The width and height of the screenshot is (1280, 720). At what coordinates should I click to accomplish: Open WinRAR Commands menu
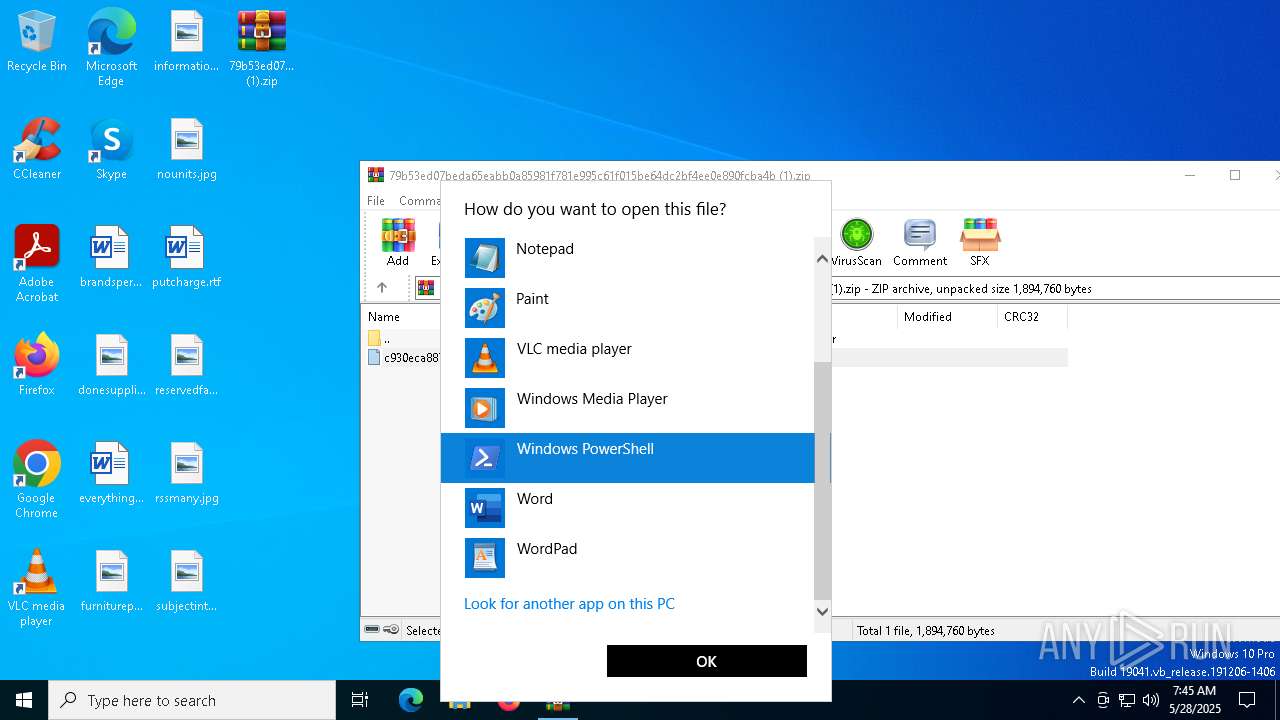tap(420, 201)
